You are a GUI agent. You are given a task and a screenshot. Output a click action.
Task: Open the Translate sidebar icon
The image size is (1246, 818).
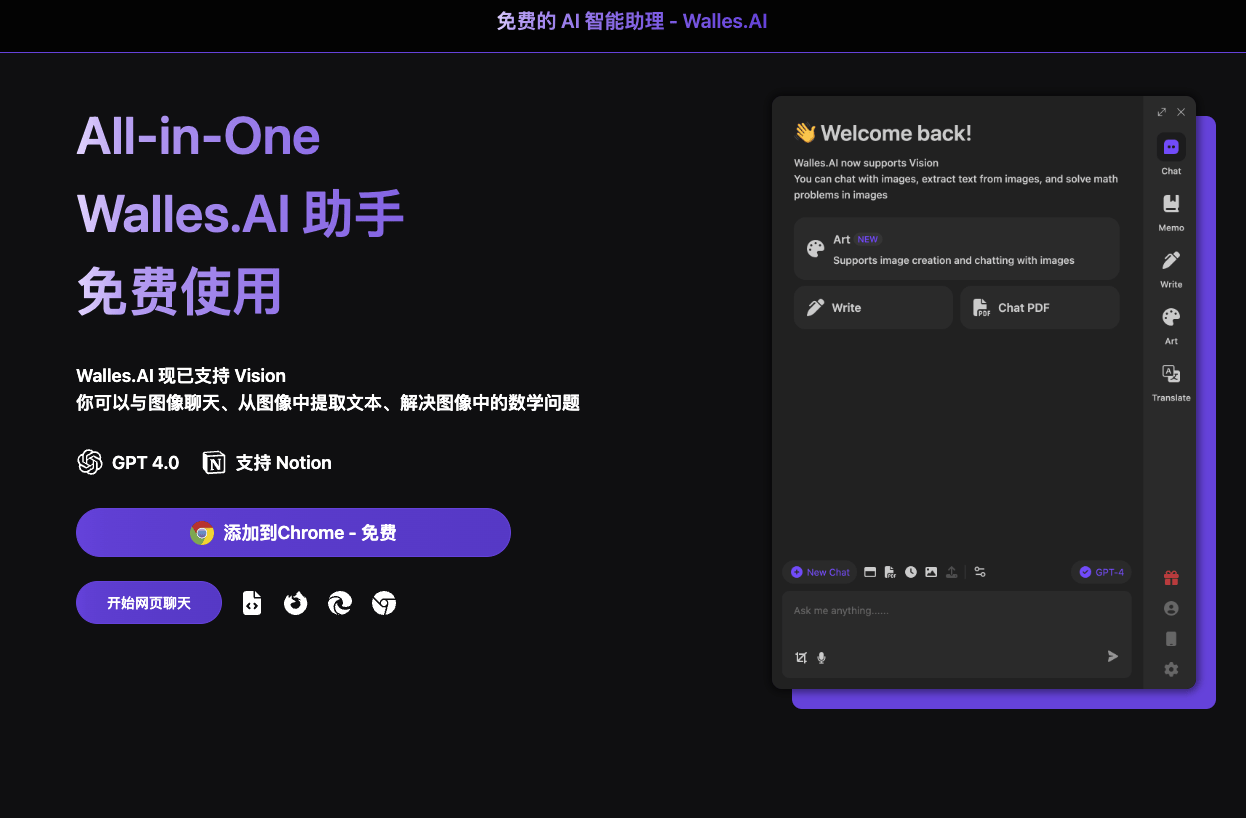coord(1171,374)
